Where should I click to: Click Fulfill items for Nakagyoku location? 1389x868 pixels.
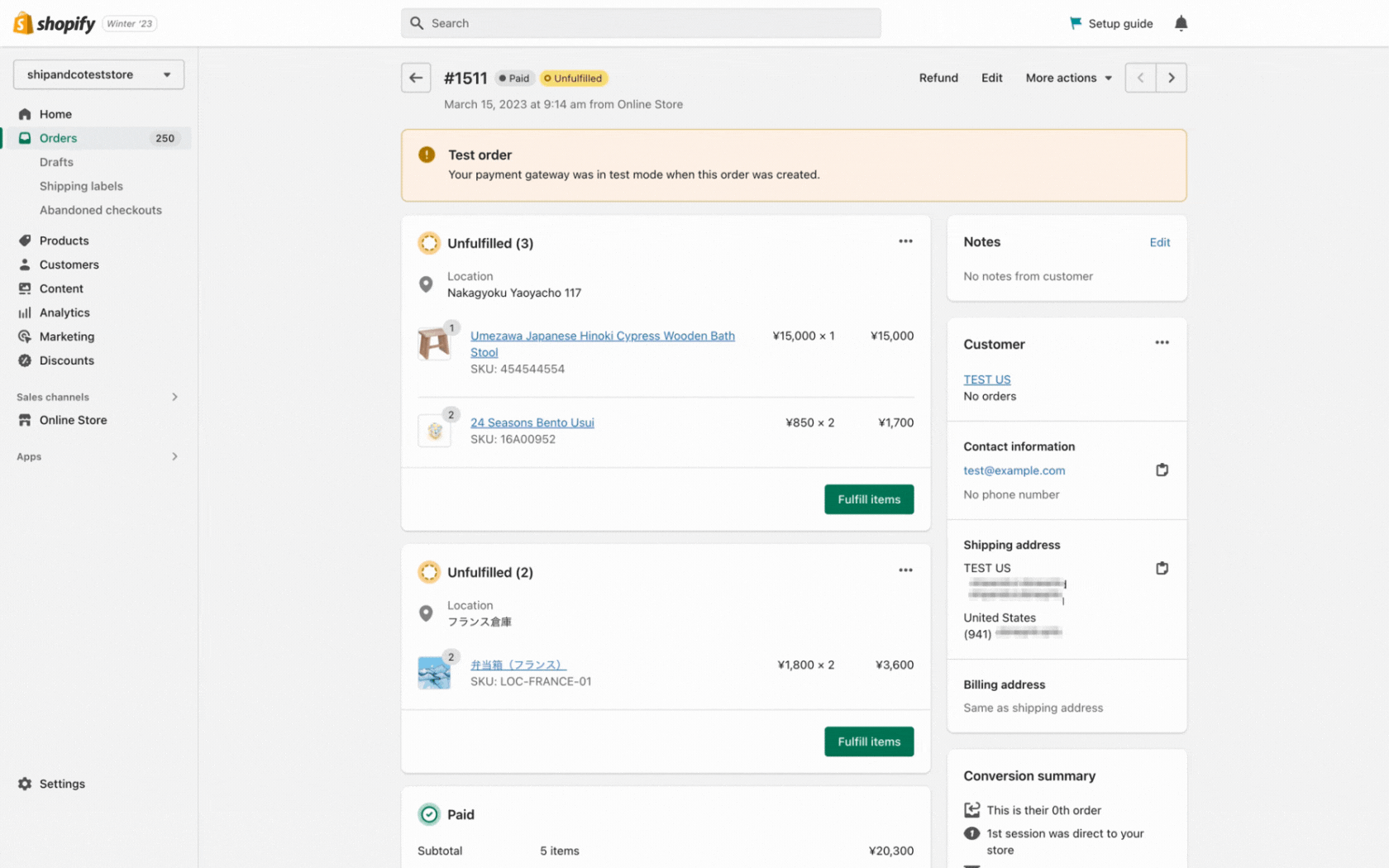(x=868, y=499)
